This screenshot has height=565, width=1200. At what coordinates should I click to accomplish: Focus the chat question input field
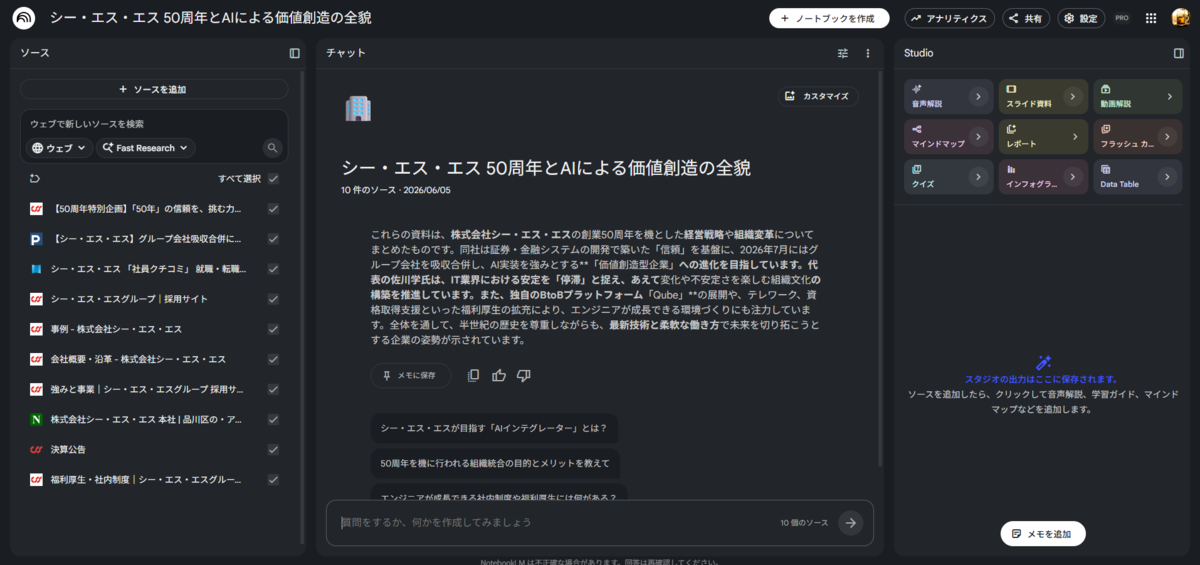[555, 522]
